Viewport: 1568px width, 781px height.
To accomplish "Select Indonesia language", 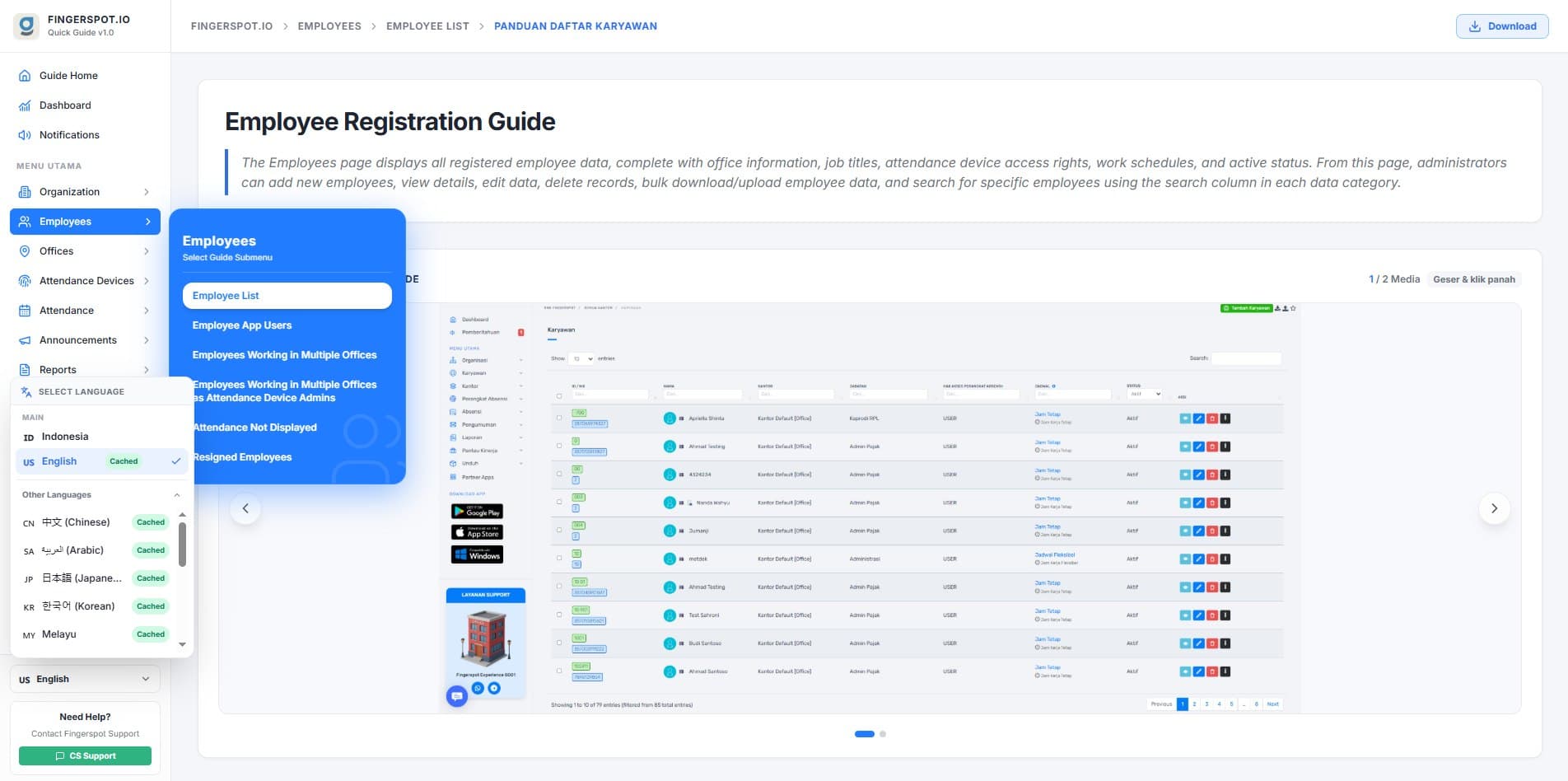I will coord(101,437).
